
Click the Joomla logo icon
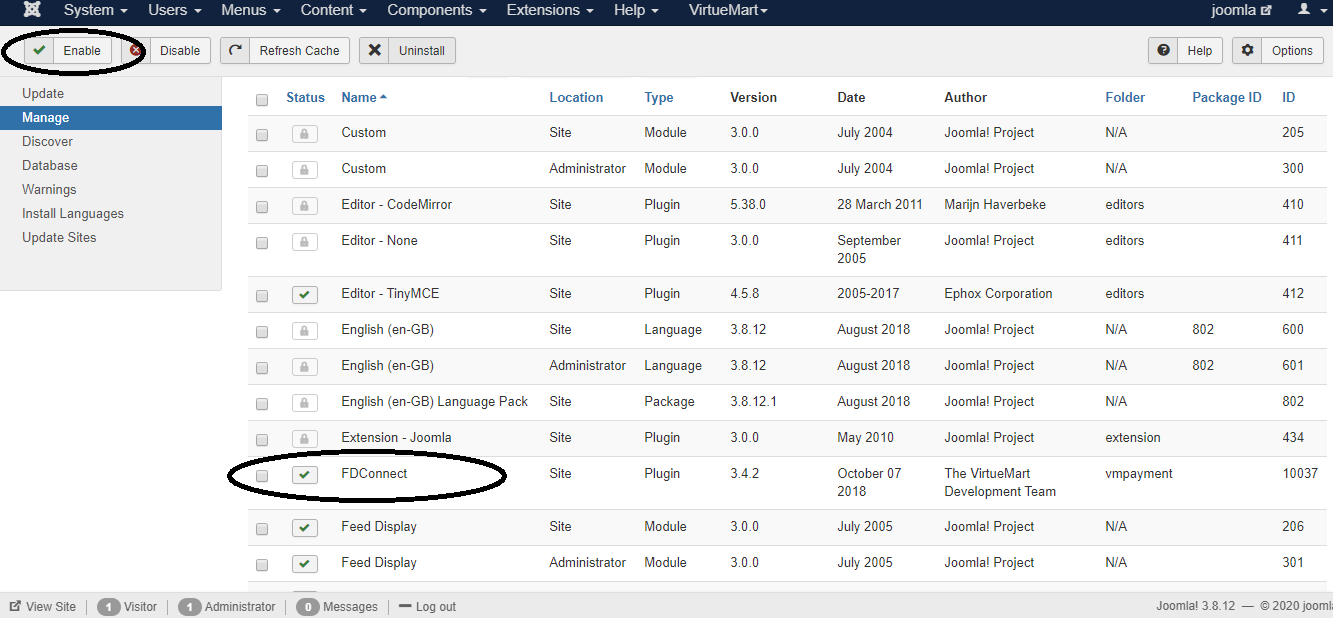32,10
